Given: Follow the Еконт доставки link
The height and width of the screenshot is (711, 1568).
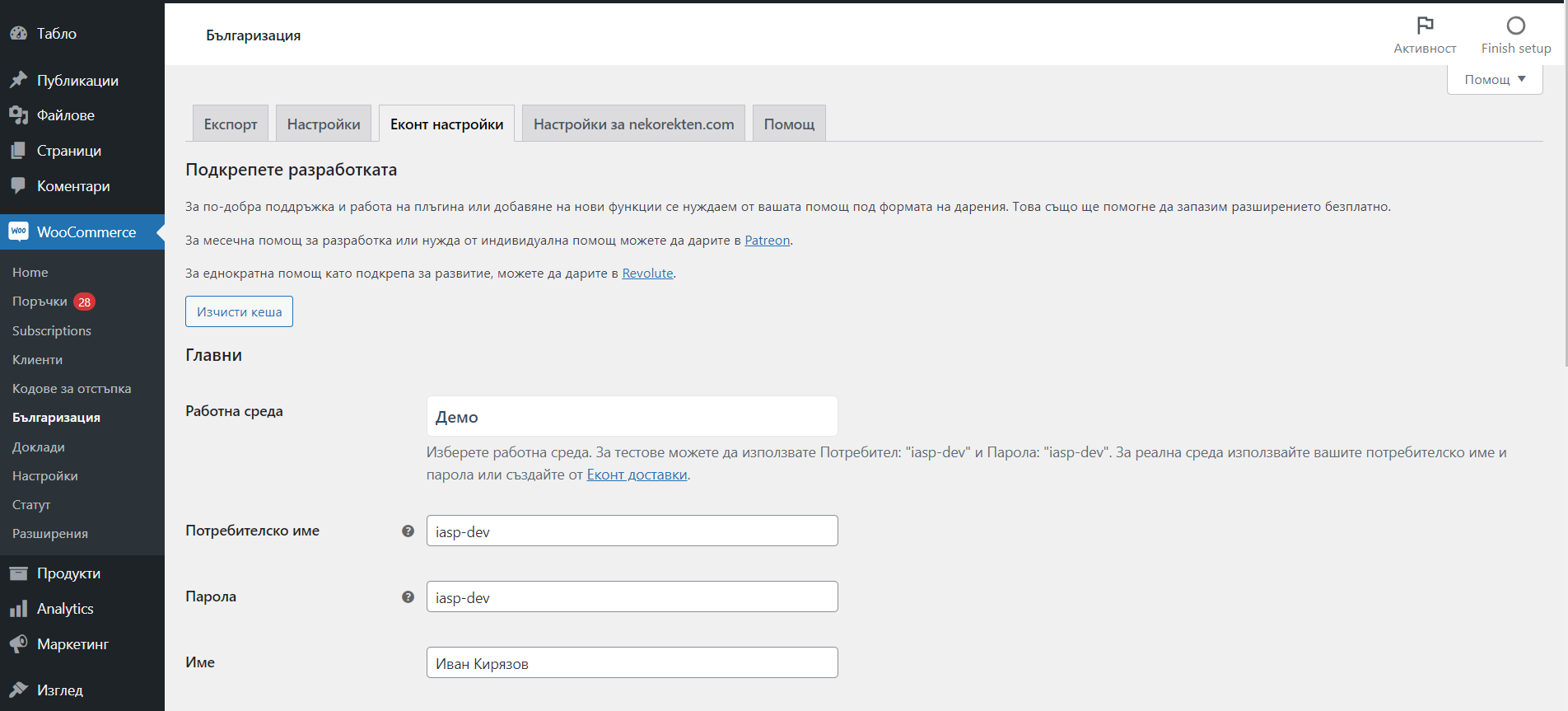Looking at the screenshot, I should [x=637, y=475].
